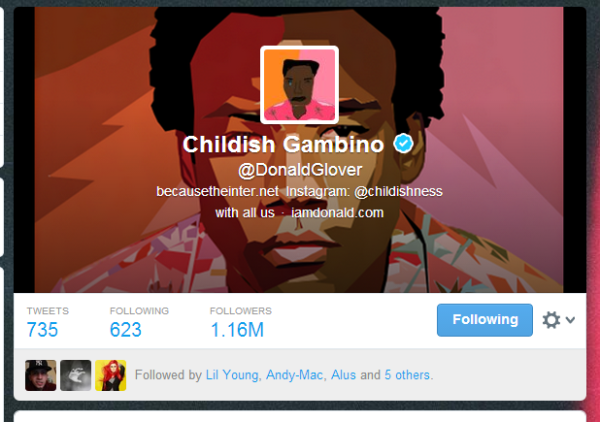Click the blue verified badge icon
This screenshot has height=422, width=600.
click(403, 143)
